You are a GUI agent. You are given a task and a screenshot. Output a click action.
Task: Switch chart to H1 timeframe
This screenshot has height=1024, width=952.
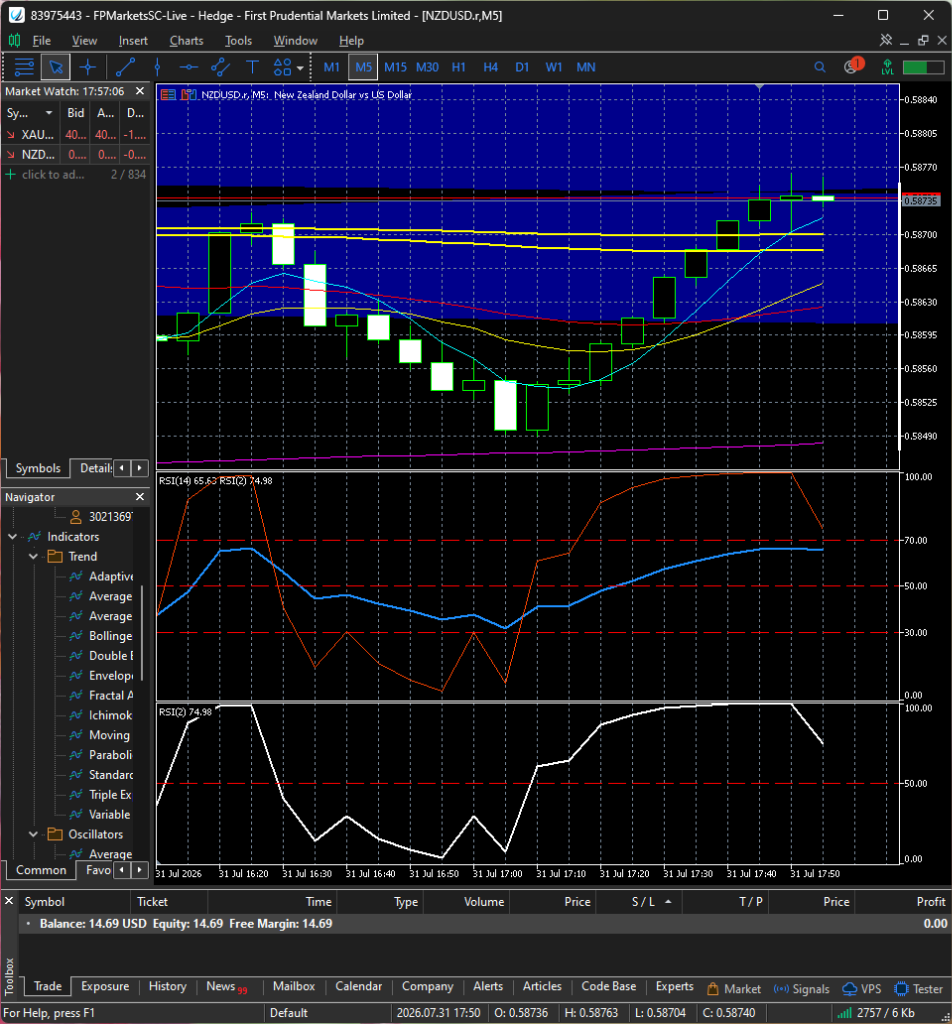(x=459, y=67)
